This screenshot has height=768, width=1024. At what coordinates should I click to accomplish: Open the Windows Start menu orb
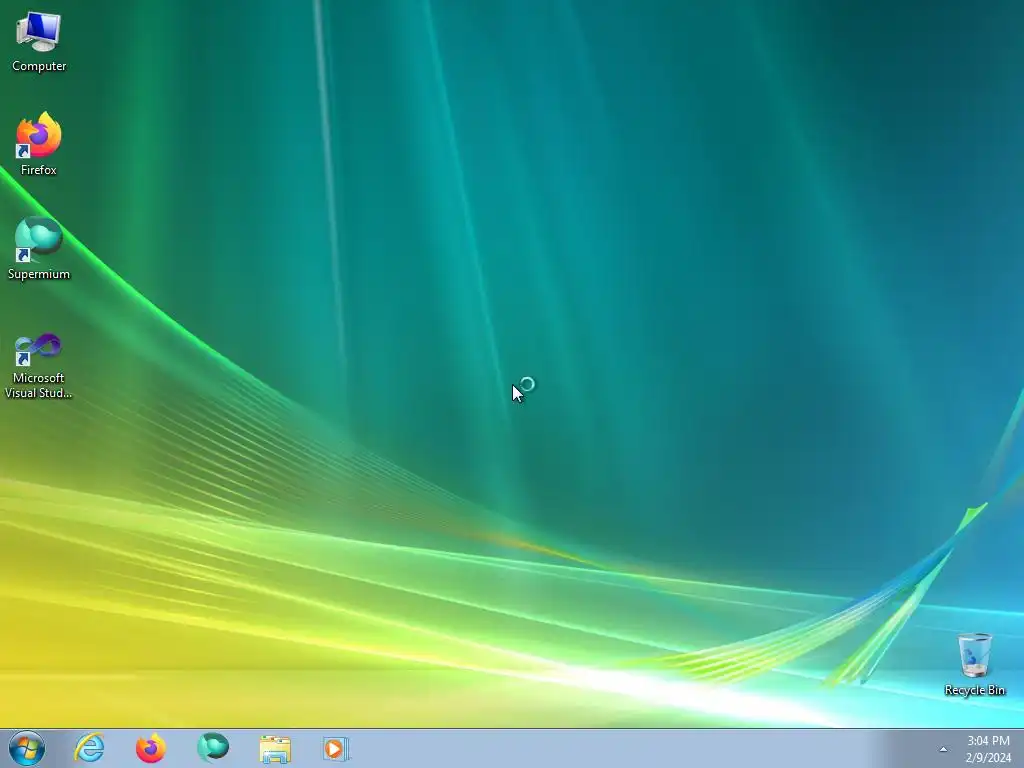pos(27,748)
